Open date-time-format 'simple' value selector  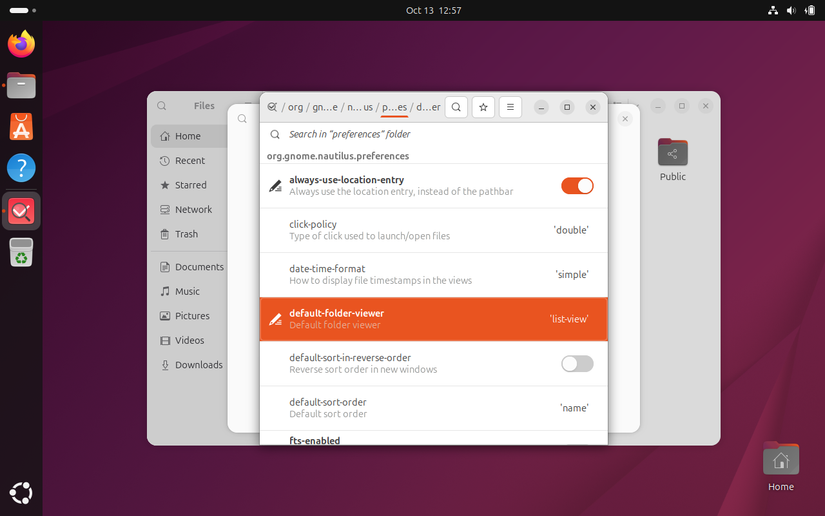coord(571,274)
